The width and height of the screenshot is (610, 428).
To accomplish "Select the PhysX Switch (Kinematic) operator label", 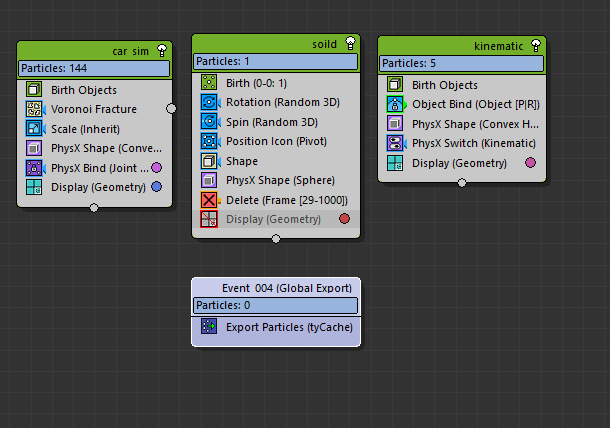I will click(x=474, y=144).
